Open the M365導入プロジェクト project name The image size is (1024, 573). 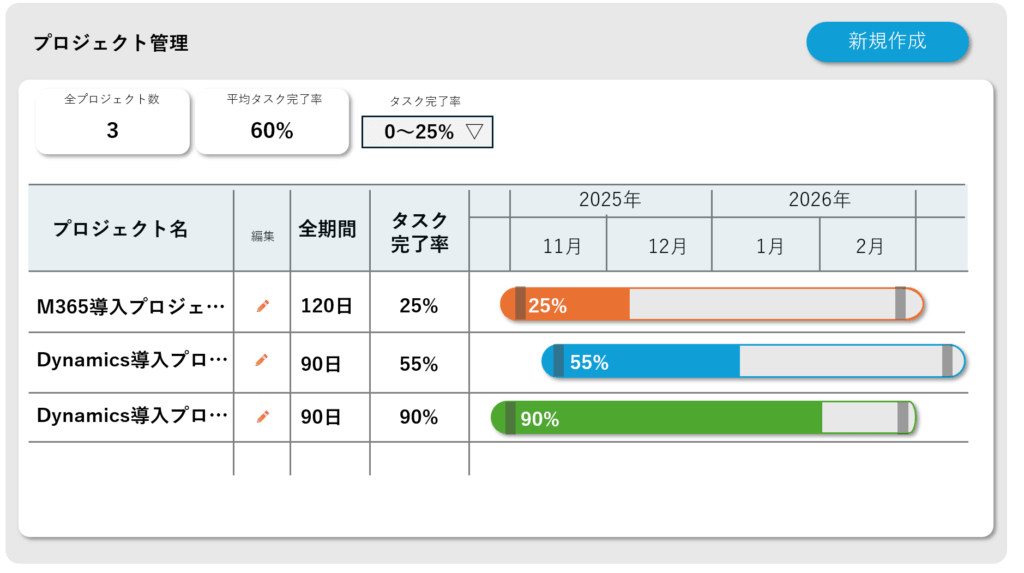point(131,307)
